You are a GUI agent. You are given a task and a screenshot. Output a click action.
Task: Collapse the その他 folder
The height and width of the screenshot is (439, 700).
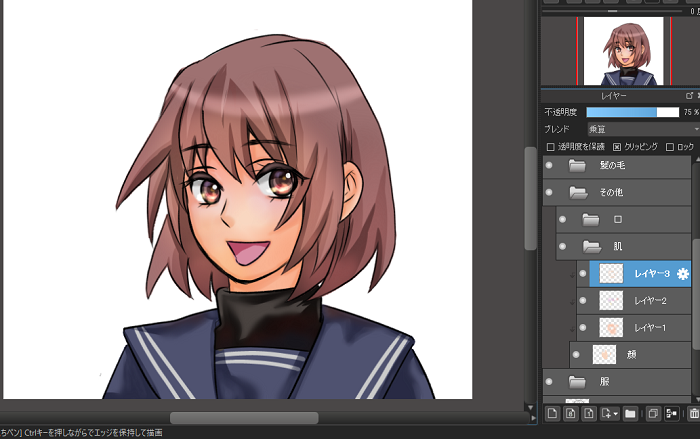tap(576, 192)
